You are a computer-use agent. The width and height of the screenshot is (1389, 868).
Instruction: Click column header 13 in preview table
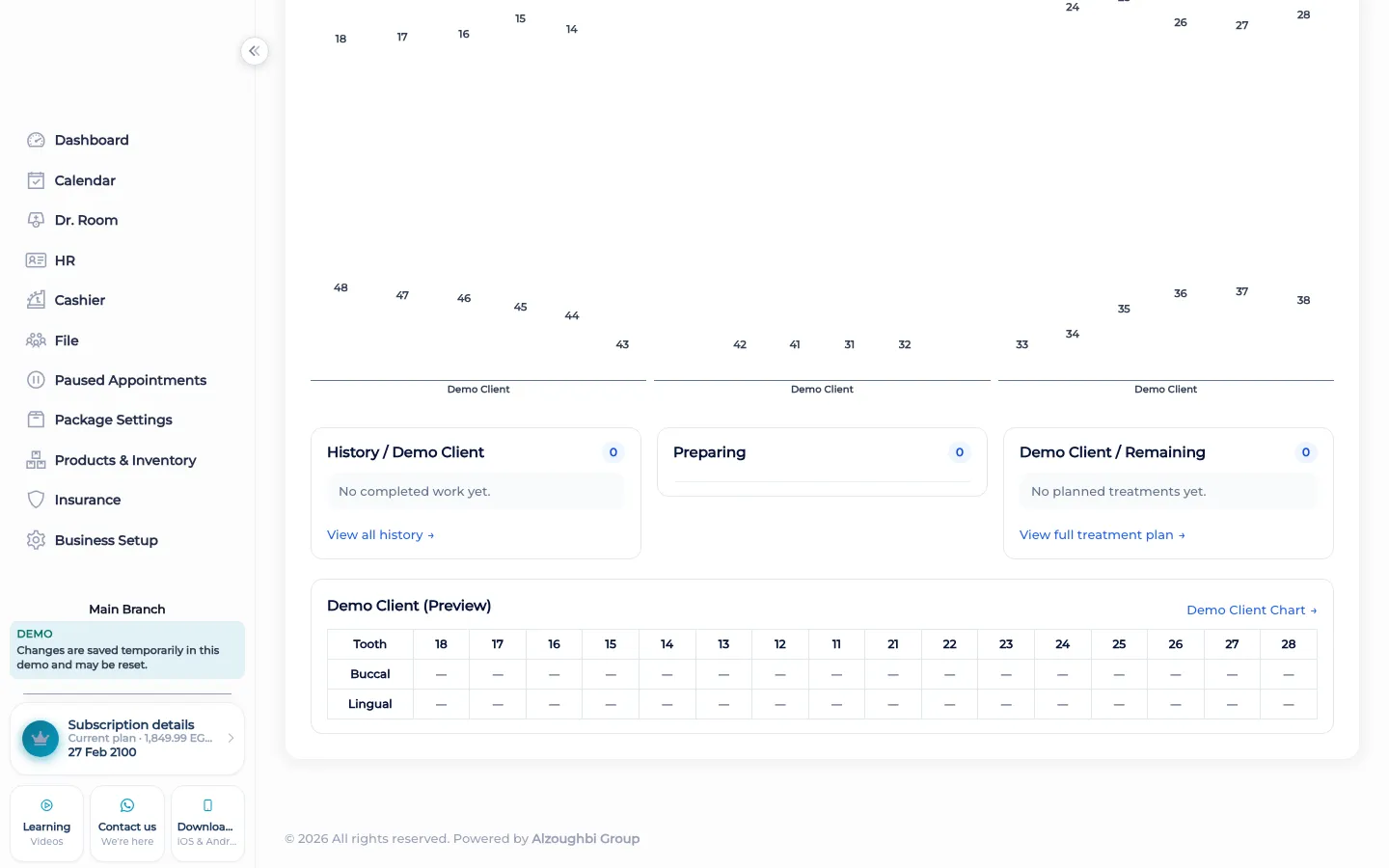tap(723, 644)
